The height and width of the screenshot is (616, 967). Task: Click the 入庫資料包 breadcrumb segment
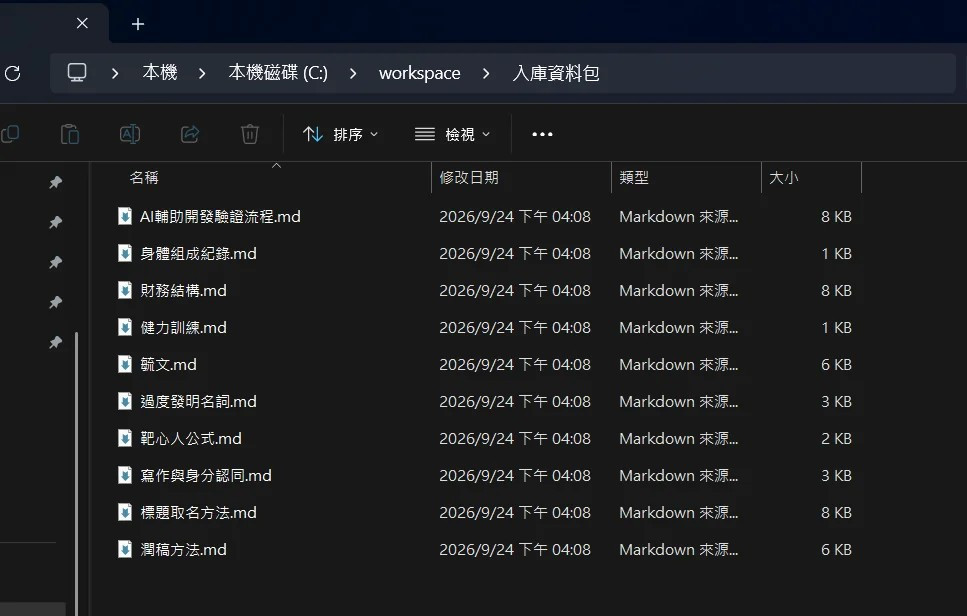click(x=556, y=73)
